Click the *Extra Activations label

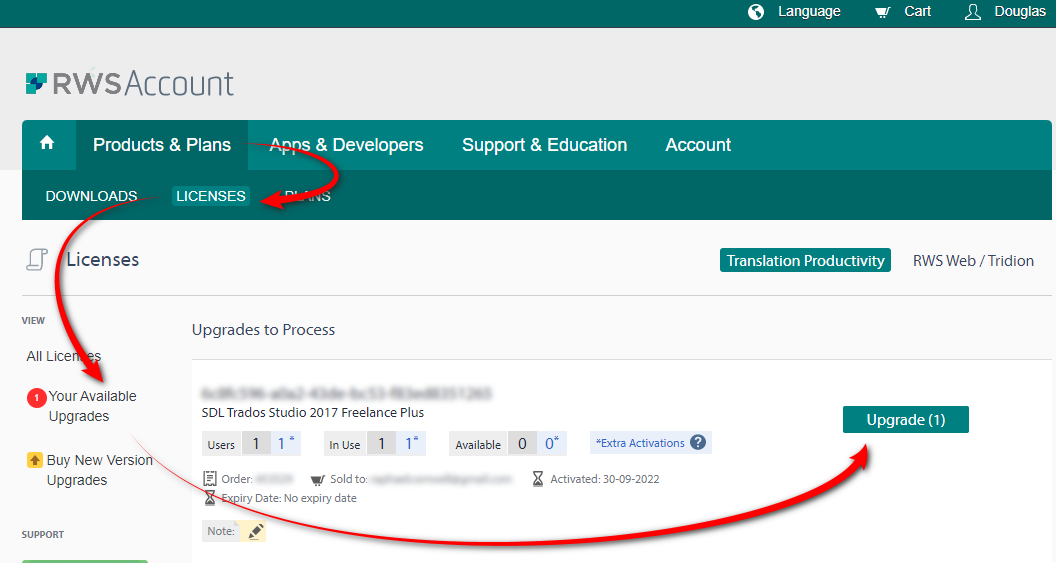pyautogui.click(x=640, y=443)
